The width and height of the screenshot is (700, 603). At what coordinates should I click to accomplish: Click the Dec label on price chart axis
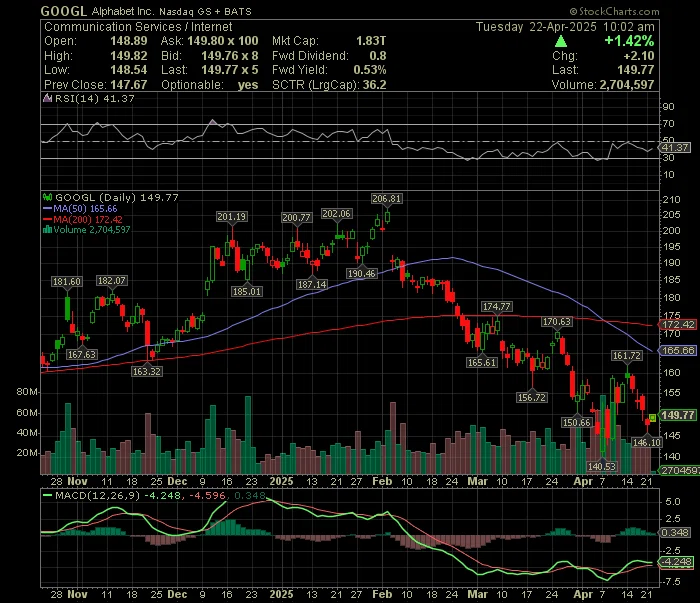click(177, 482)
